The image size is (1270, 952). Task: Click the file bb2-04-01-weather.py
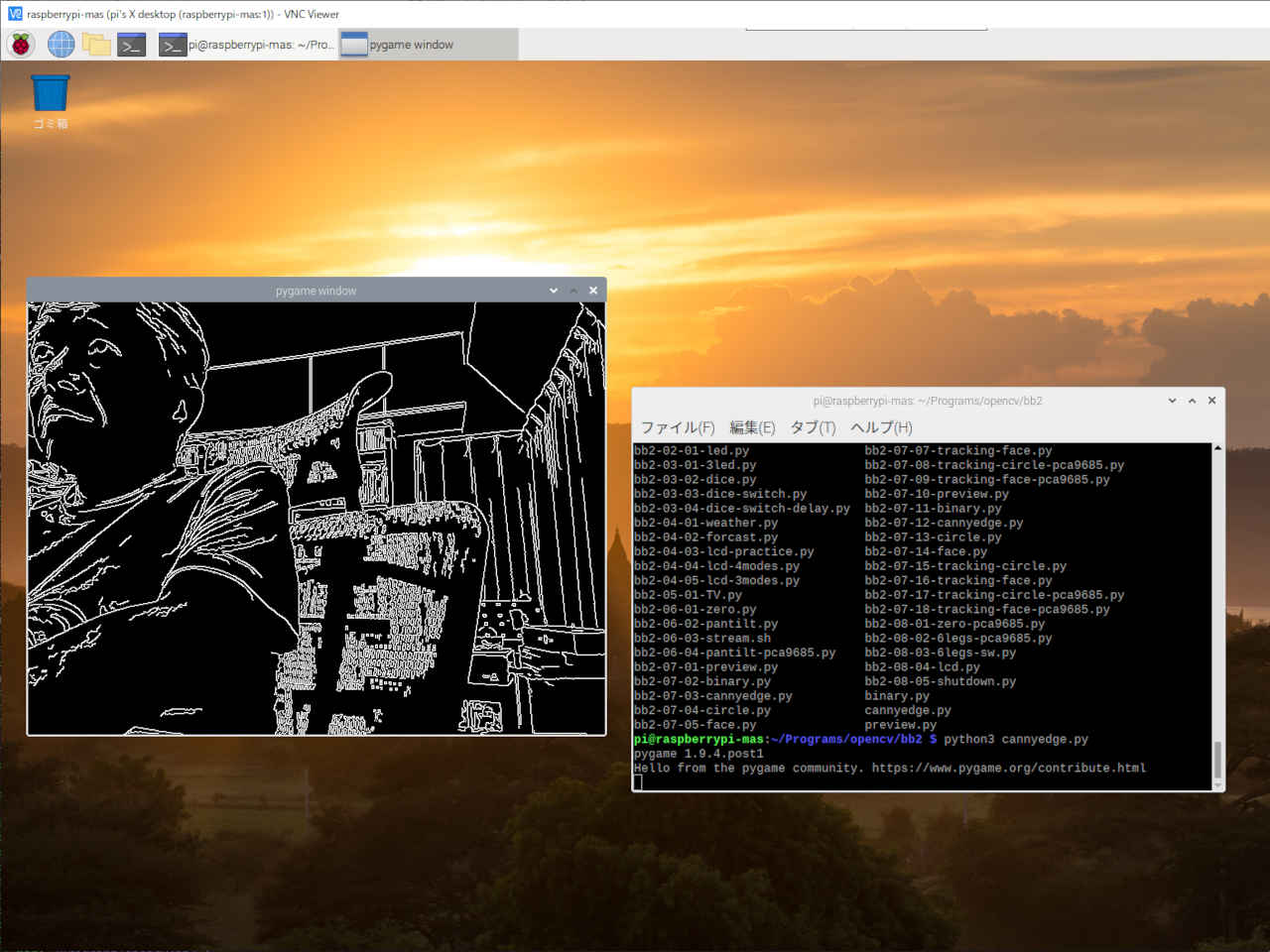click(706, 523)
